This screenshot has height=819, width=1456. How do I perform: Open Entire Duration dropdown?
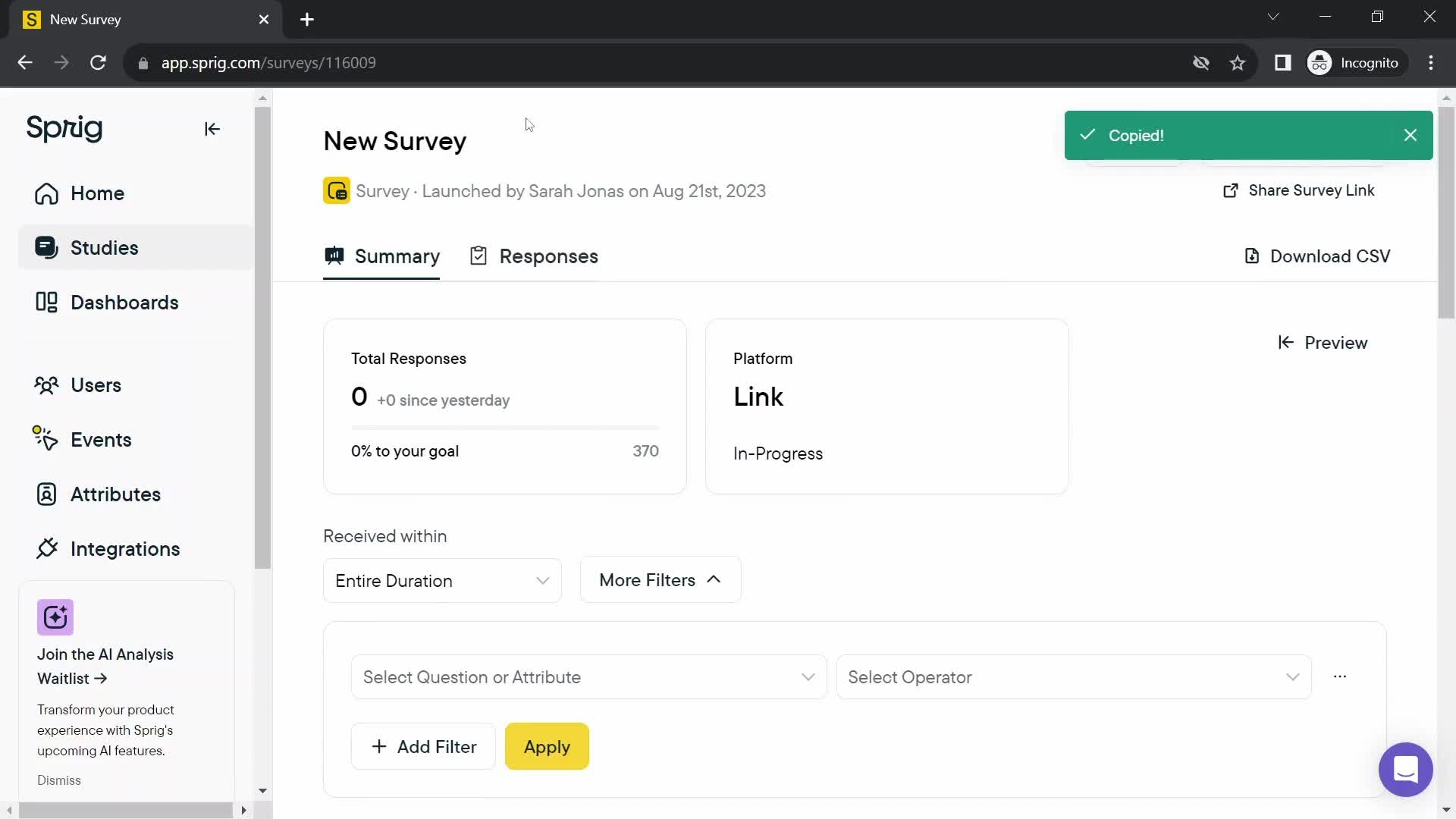tap(442, 581)
